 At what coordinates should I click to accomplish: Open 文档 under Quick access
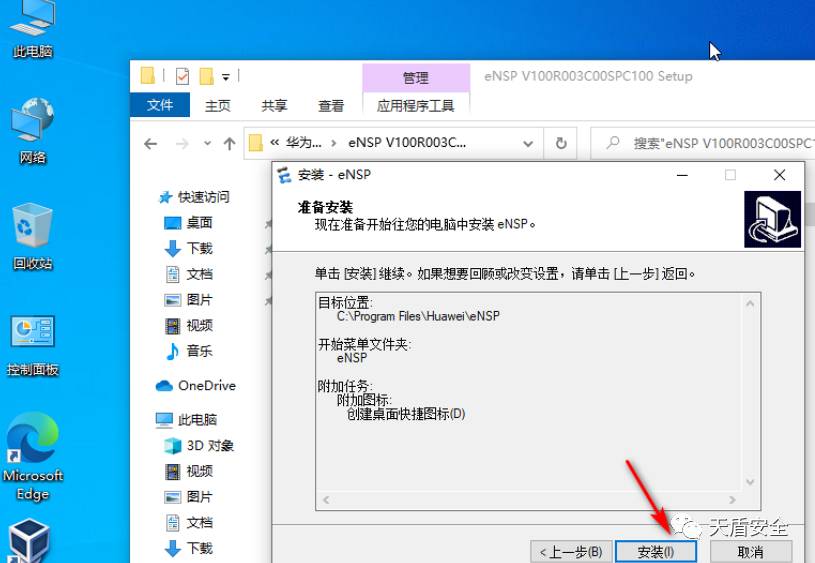[189, 274]
